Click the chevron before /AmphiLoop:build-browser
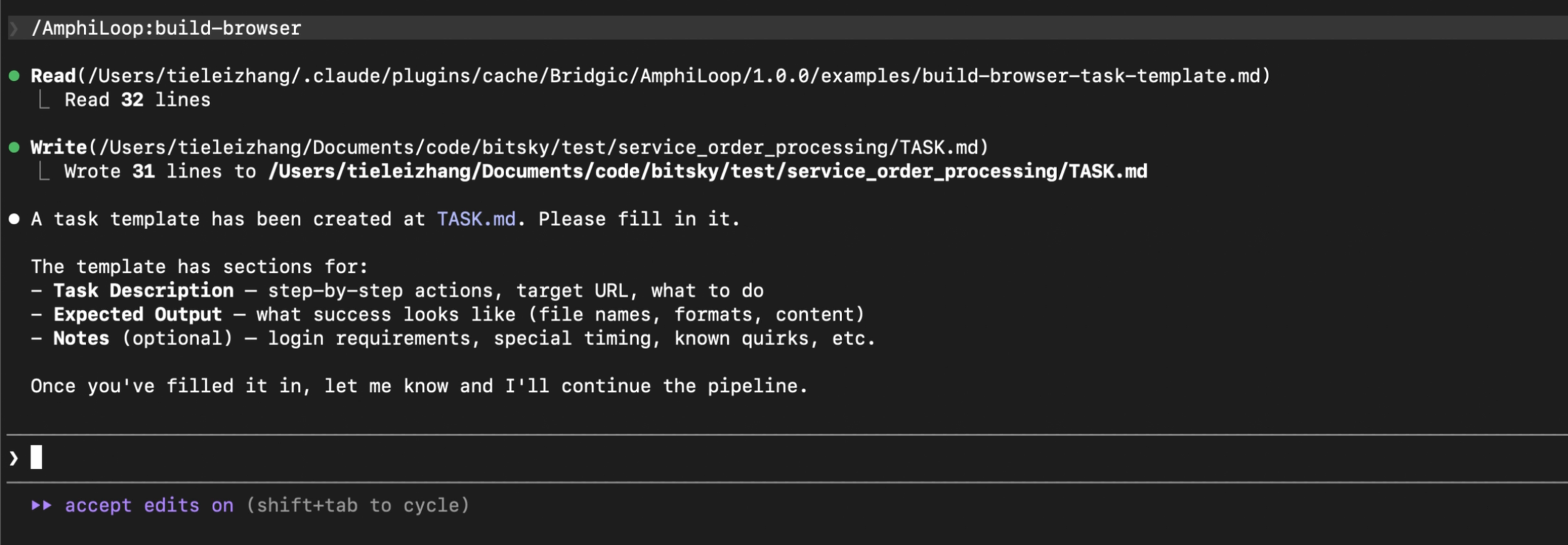The image size is (1568, 545). tap(14, 28)
